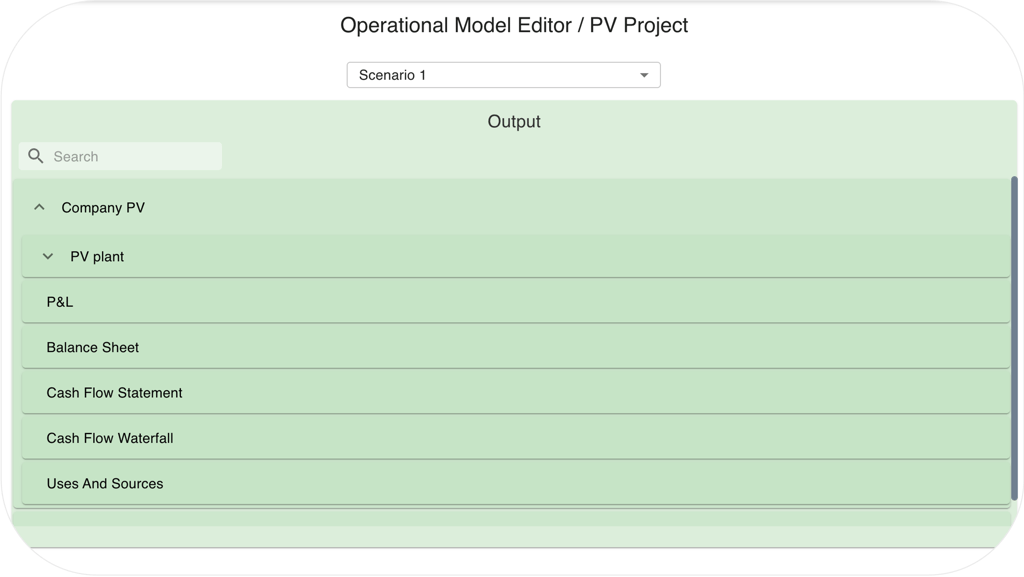Click the Output panel heading
1024x577 pixels.
[x=514, y=122]
